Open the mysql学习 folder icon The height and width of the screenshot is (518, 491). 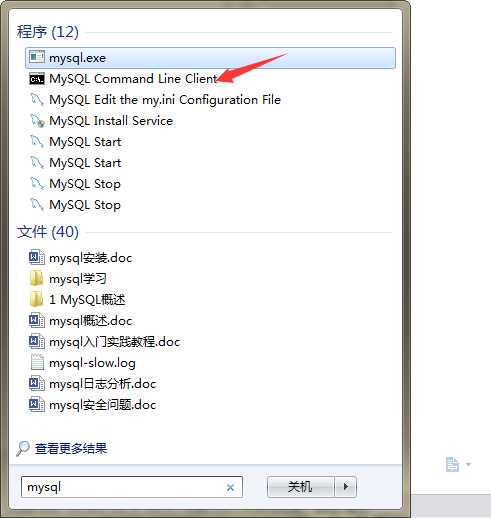click(36, 278)
